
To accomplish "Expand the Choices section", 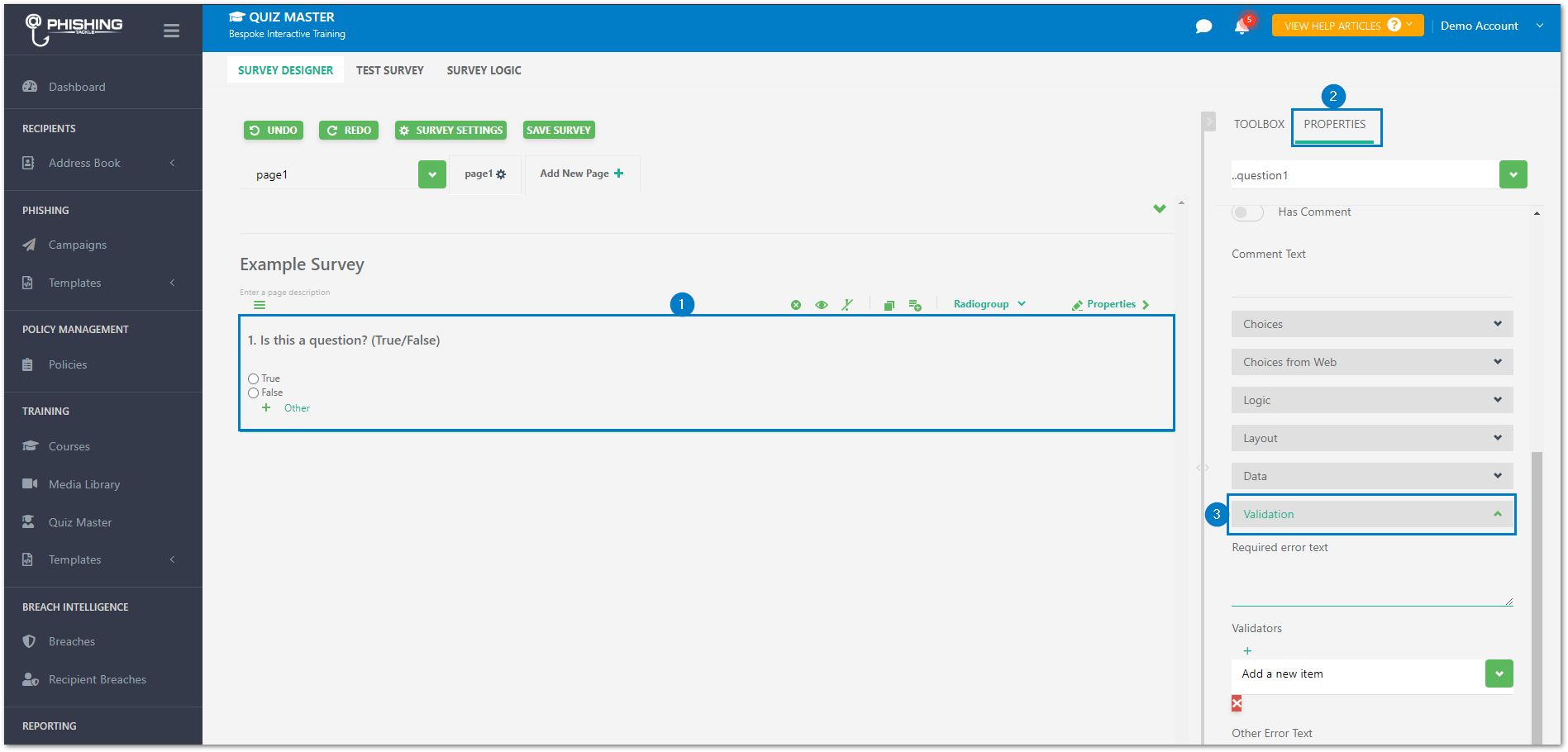I will coord(1372,324).
